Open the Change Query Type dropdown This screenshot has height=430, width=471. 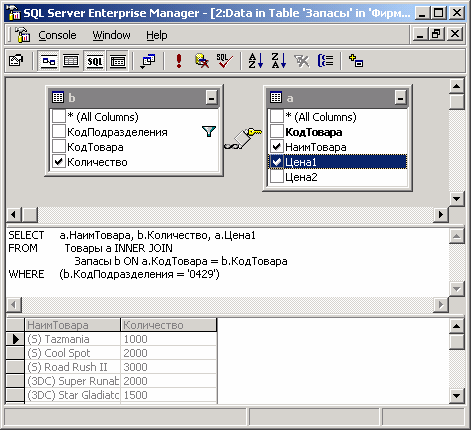pyautogui.click(x=148, y=61)
